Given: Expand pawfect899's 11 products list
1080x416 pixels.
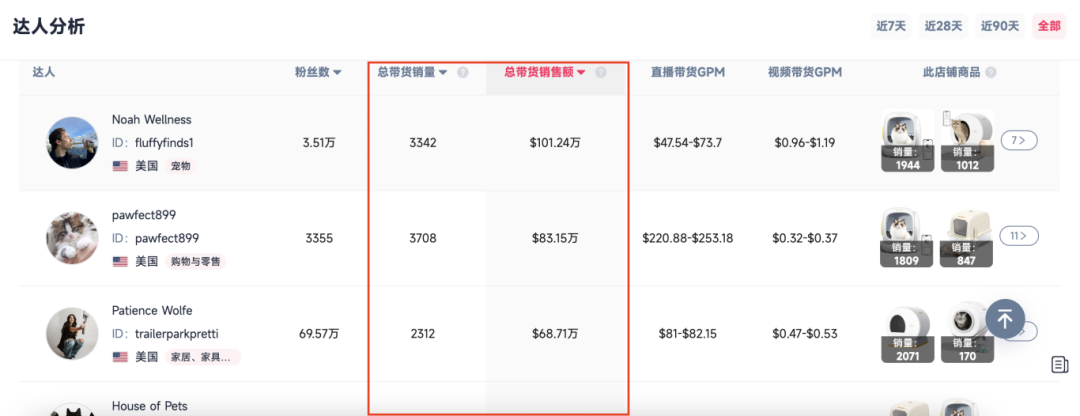Looking at the screenshot, I should 1019,236.
